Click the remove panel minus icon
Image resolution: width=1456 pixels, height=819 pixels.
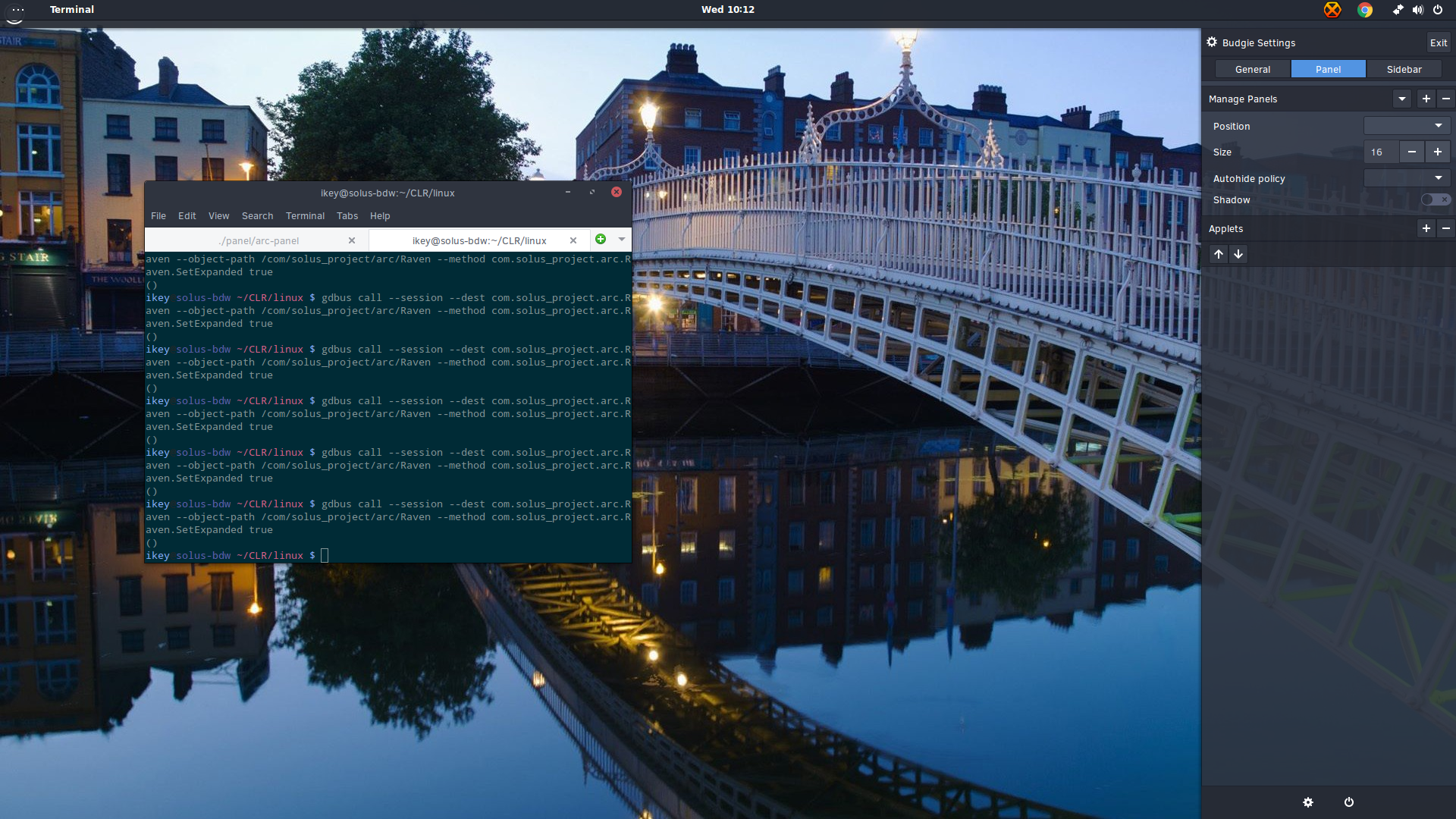(x=1445, y=99)
